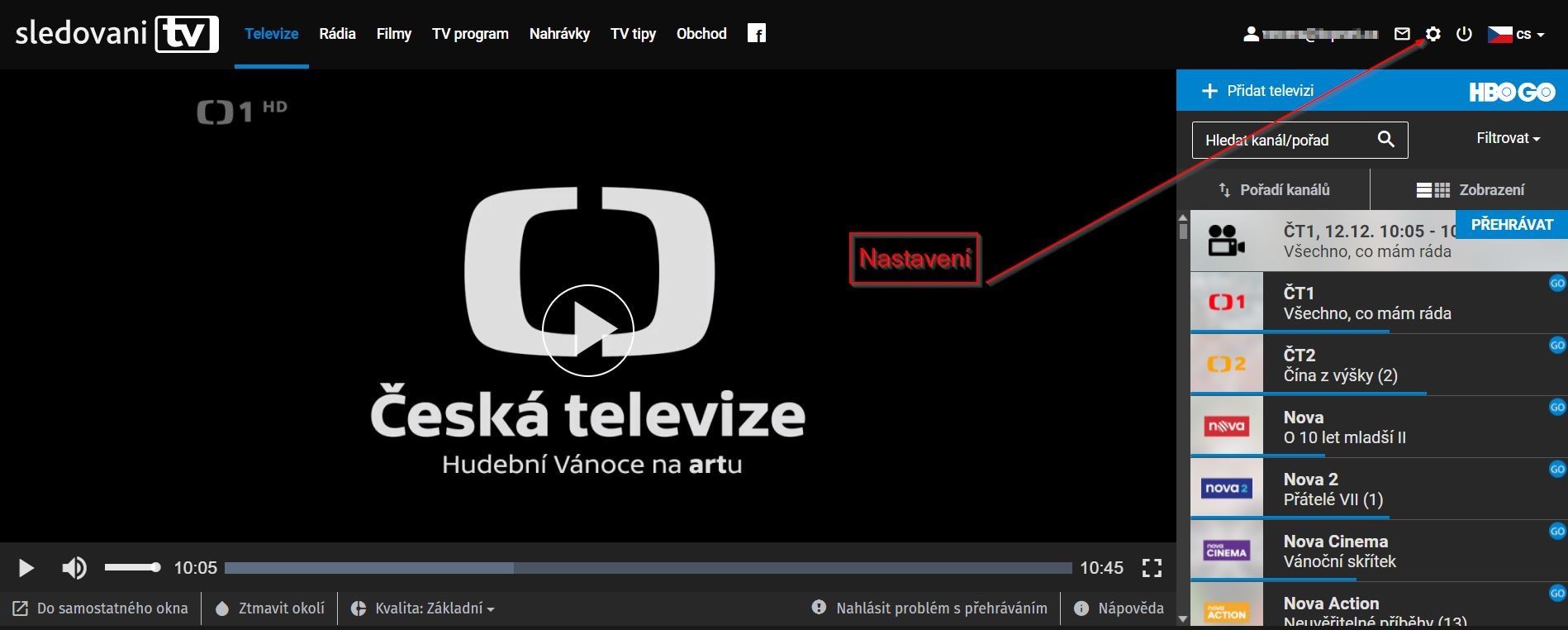Open program 'Přátelé VII (1)'
Viewport: 1568px width, 630px height.
(x=1333, y=499)
